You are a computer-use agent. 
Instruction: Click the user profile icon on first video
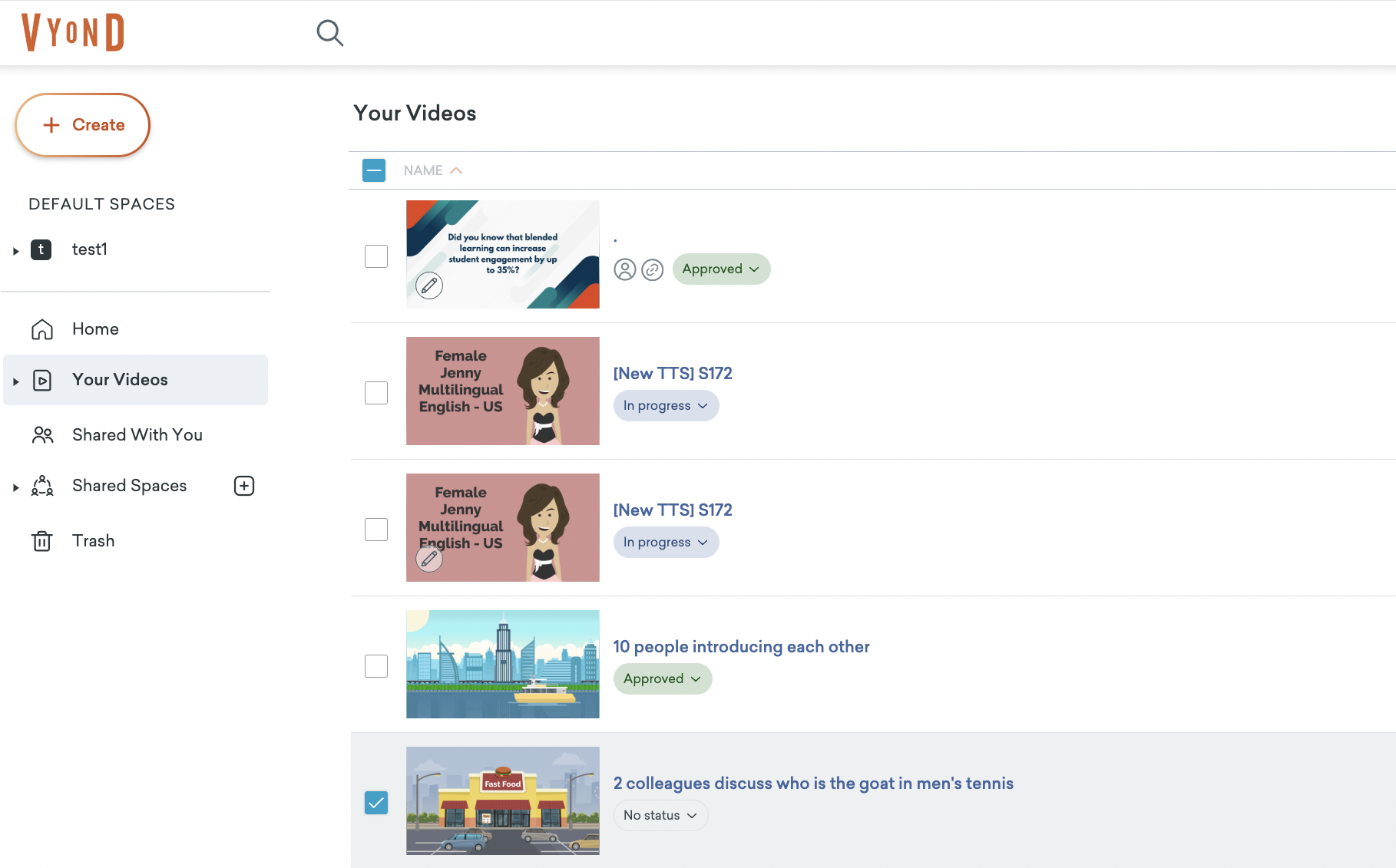click(x=625, y=269)
